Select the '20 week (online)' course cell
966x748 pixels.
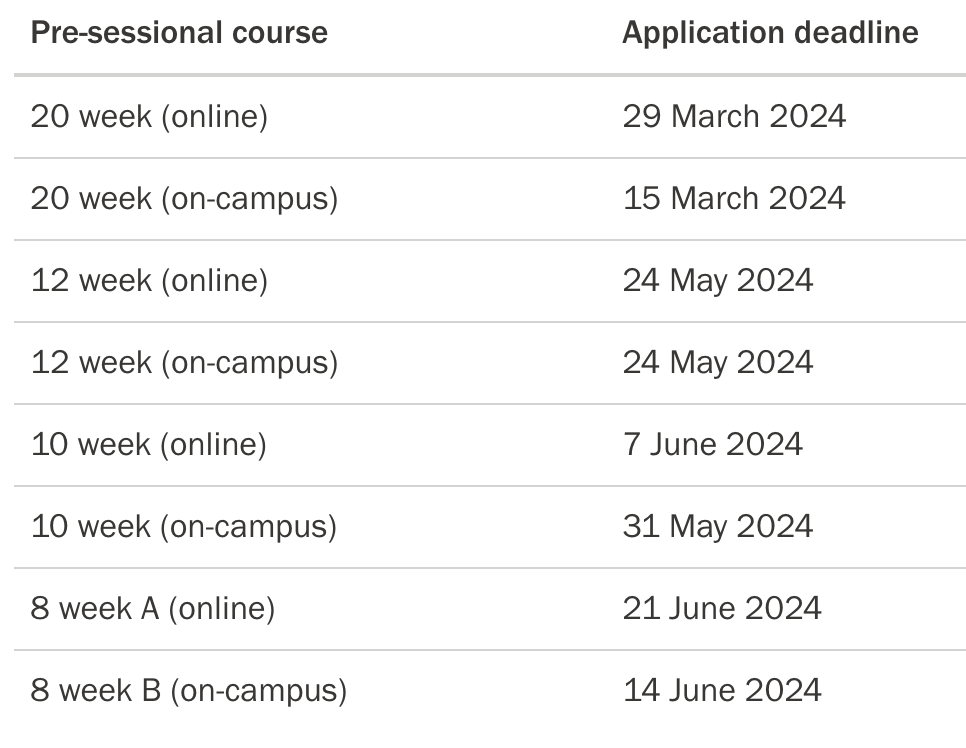pos(149,117)
